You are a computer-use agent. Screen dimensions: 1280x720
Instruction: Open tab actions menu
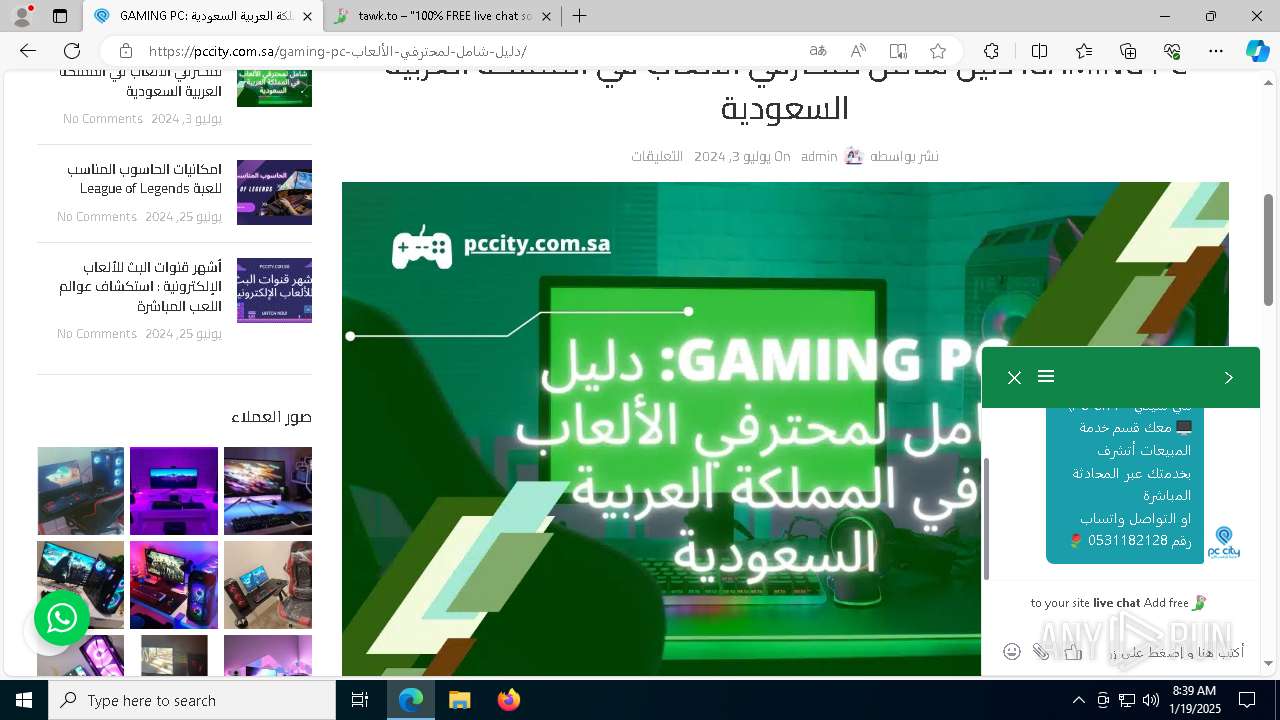(x=60, y=16)
